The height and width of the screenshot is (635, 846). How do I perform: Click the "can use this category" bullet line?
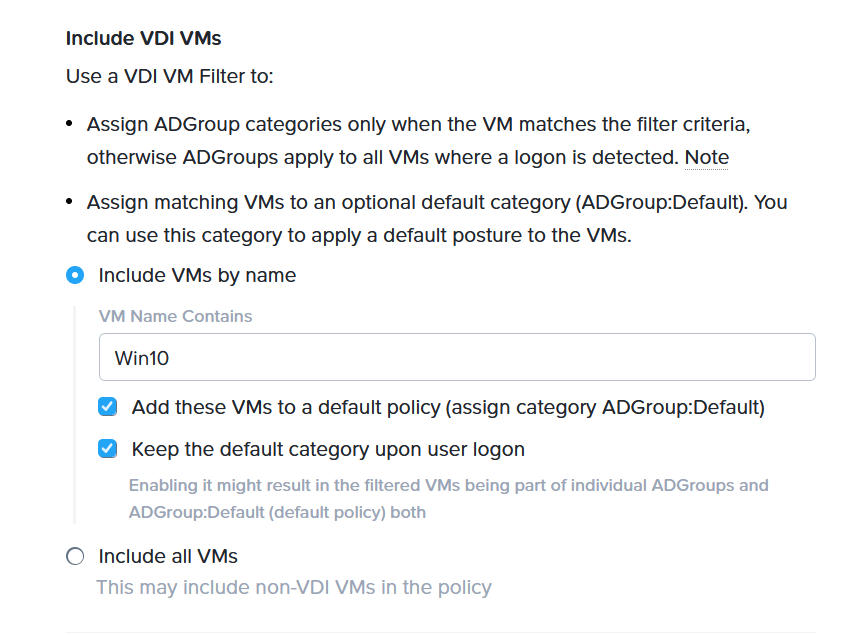(358, 237)
